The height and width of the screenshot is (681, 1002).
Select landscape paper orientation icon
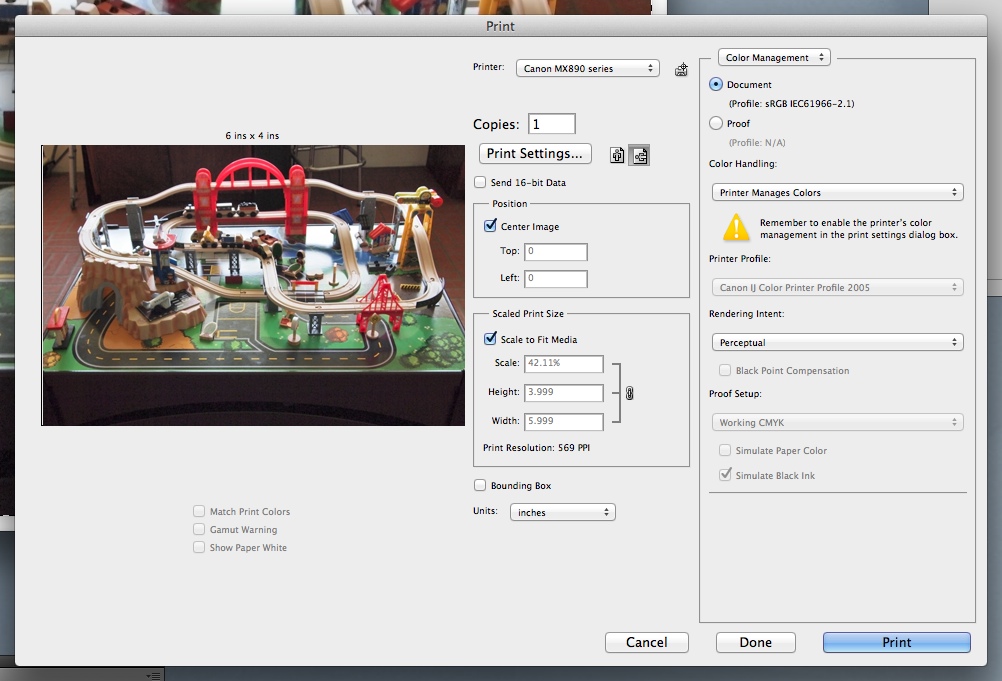click(639, 155)
